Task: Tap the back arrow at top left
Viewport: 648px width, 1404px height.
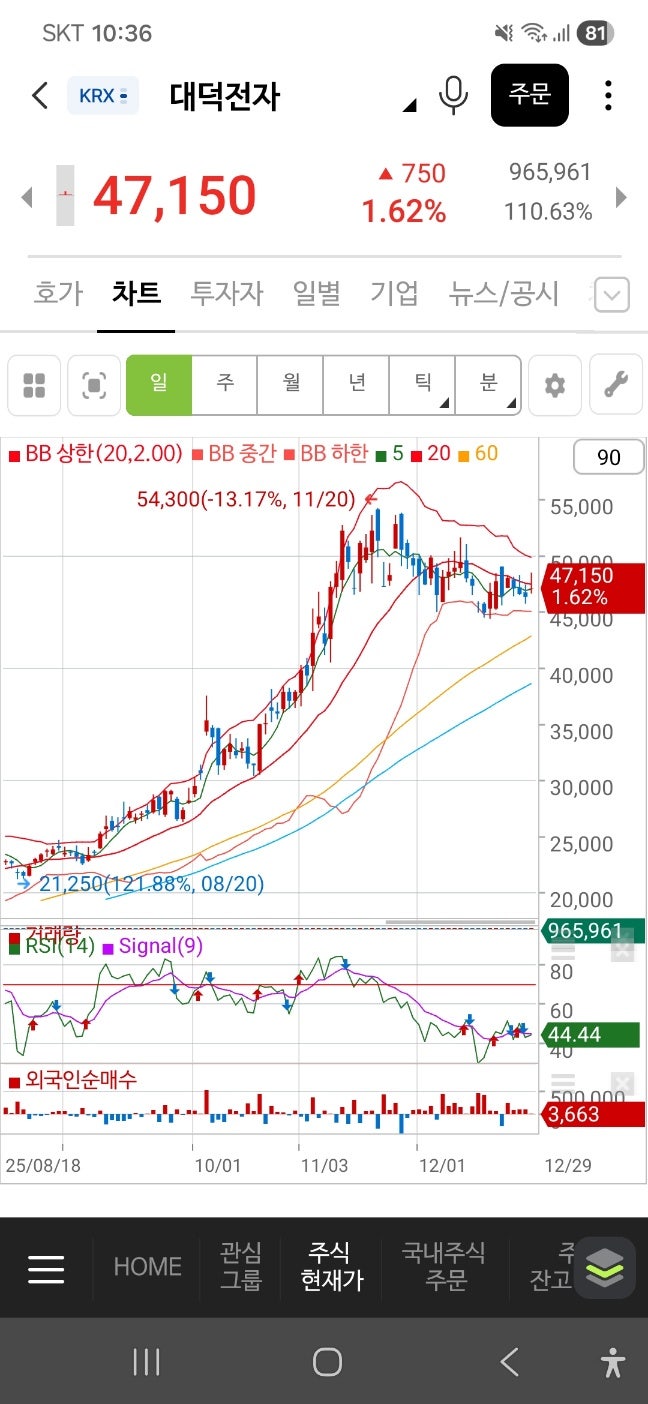Action: pyautogui.click(x=40, y=96)
